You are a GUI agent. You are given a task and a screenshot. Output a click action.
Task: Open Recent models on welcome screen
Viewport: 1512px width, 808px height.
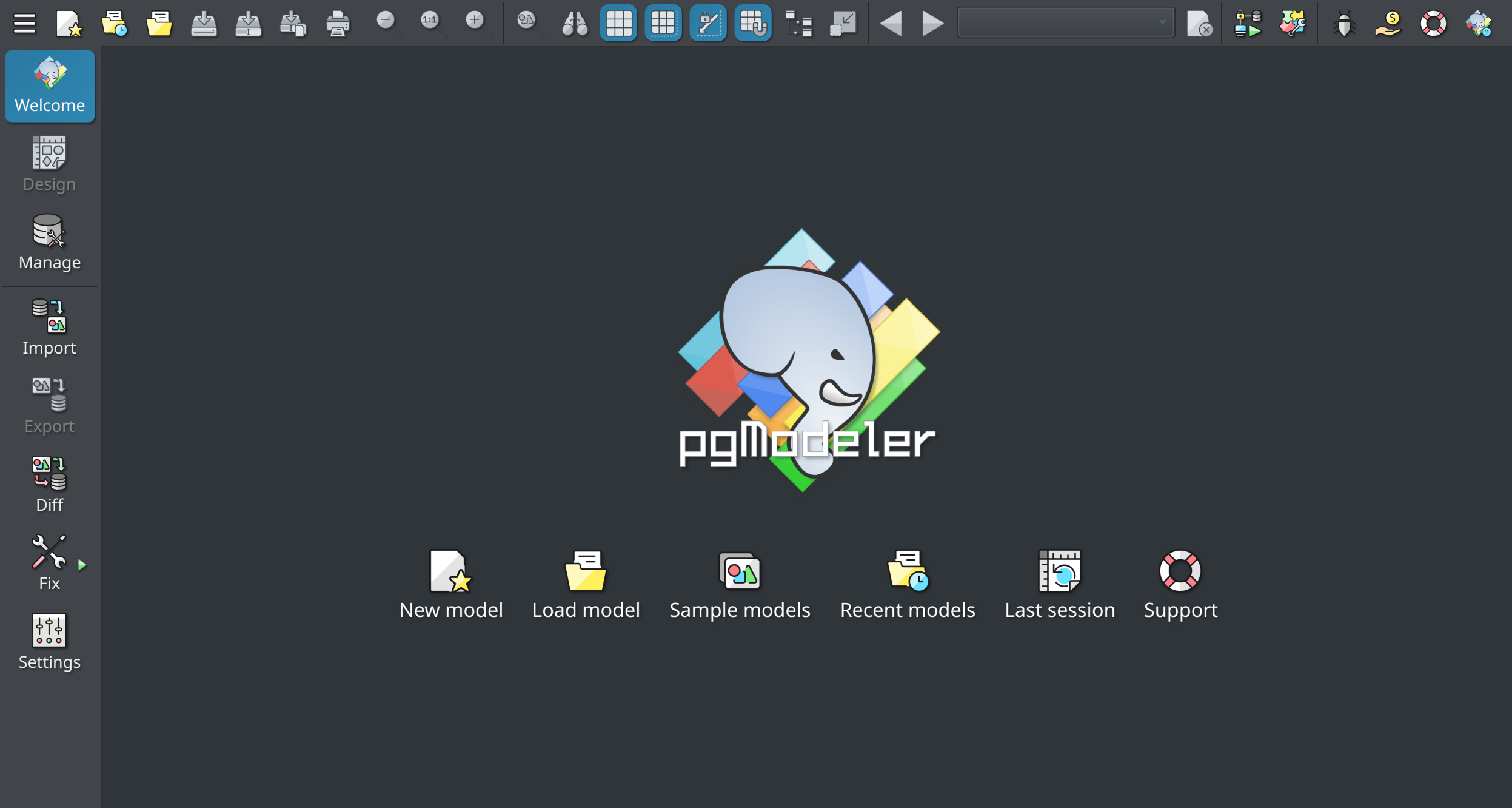pos(908,585)
